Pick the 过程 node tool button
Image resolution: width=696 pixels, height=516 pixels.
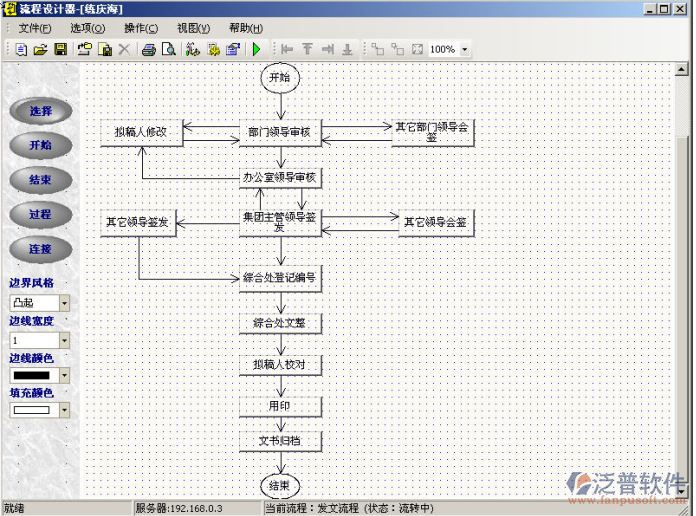(41, 214)
